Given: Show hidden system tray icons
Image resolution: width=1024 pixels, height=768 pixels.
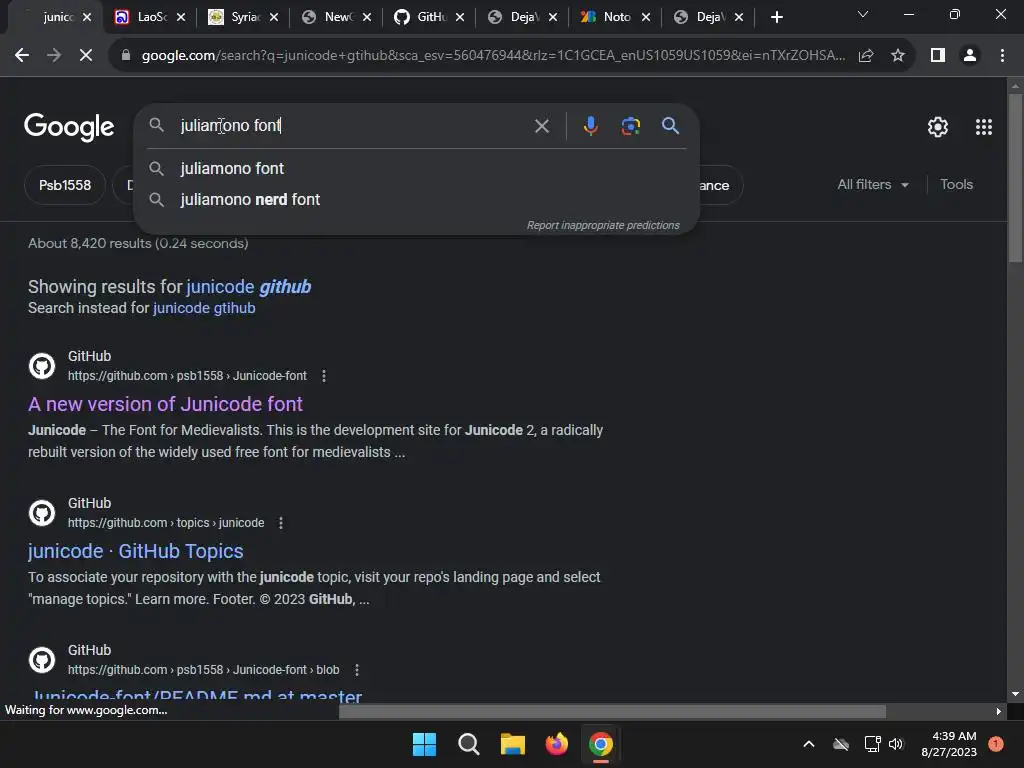Looking at the screenshot, I should point(808,744).
